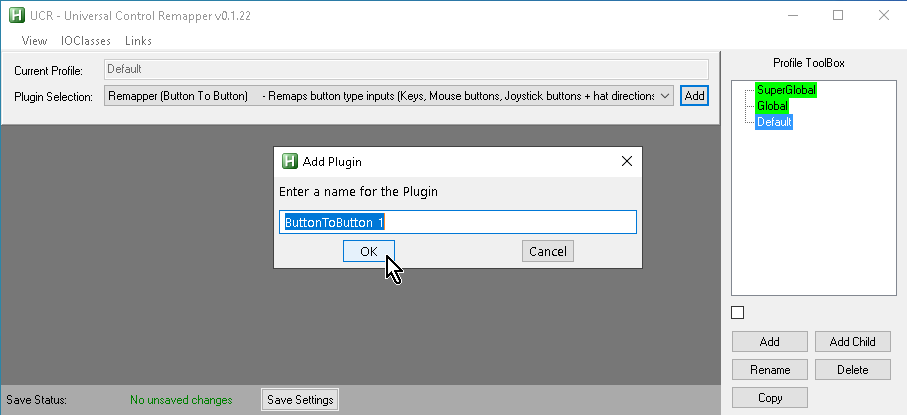The width and height of the screenshot is (907, 415).
Task: Open the IOClasses menu
Action: point(86,41)
